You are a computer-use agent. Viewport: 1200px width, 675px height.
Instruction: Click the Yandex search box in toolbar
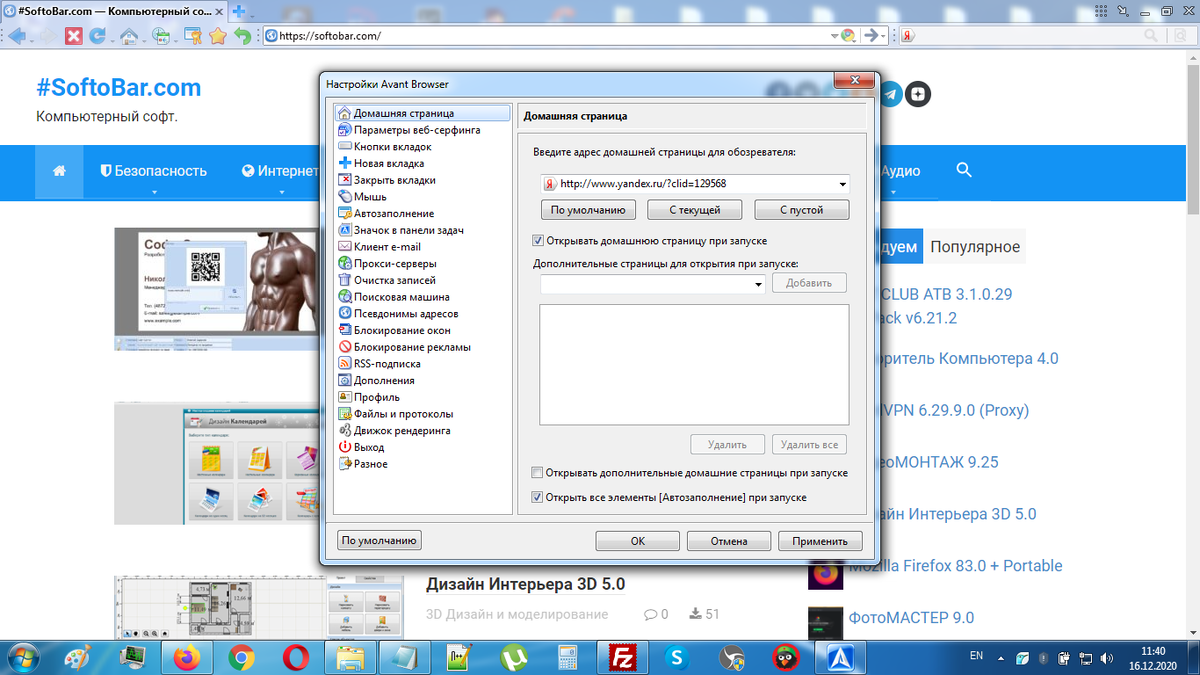[1046, 35]
